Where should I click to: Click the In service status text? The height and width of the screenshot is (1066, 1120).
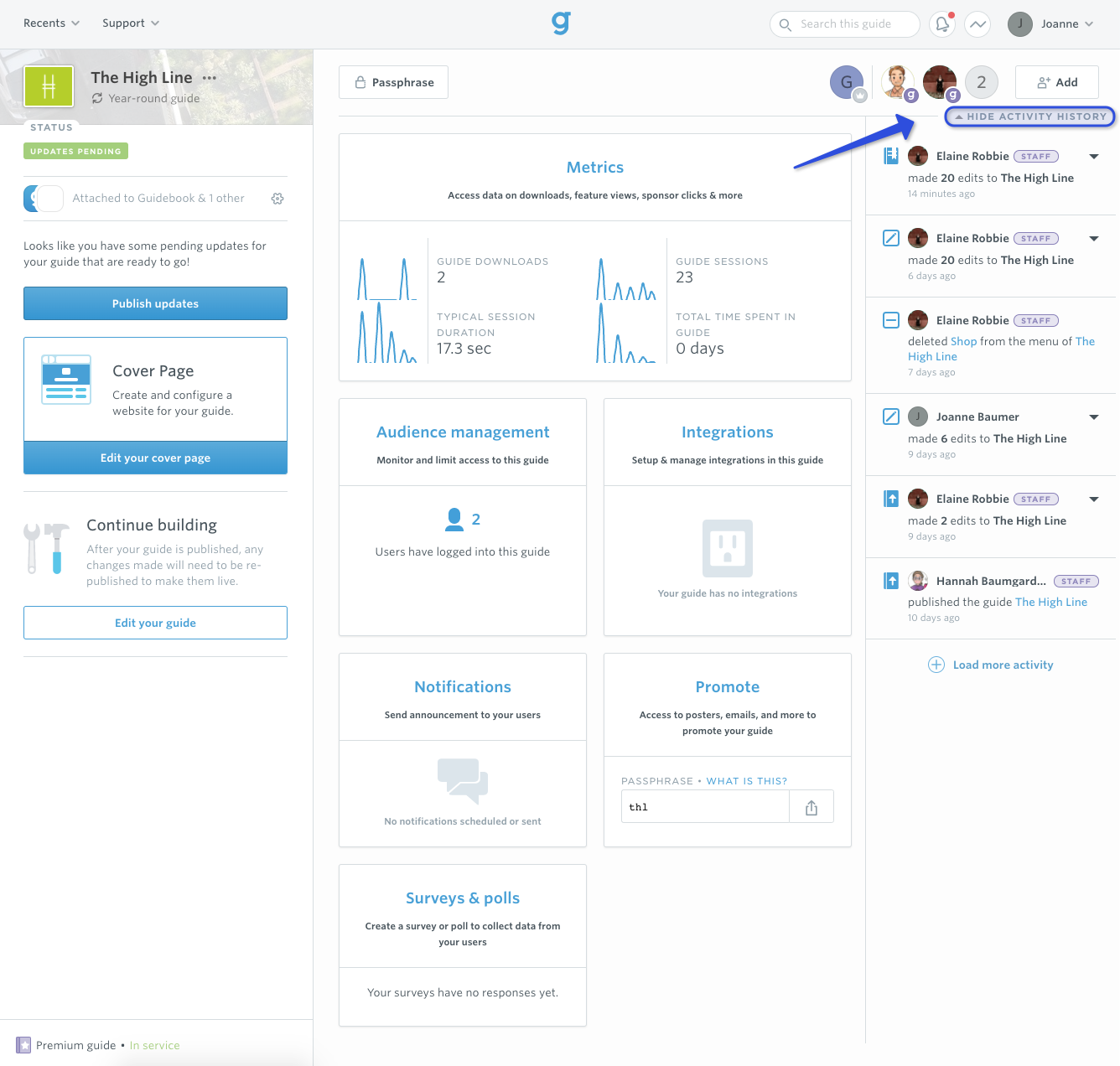tap(154, 1045)
